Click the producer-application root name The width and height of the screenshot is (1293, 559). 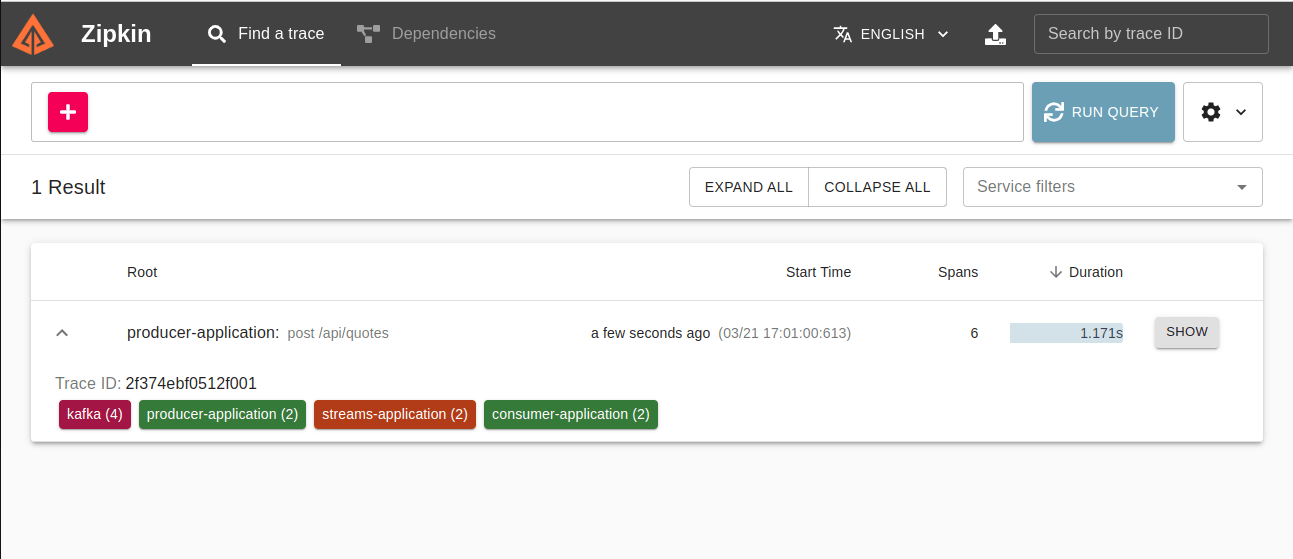point(203,333)
